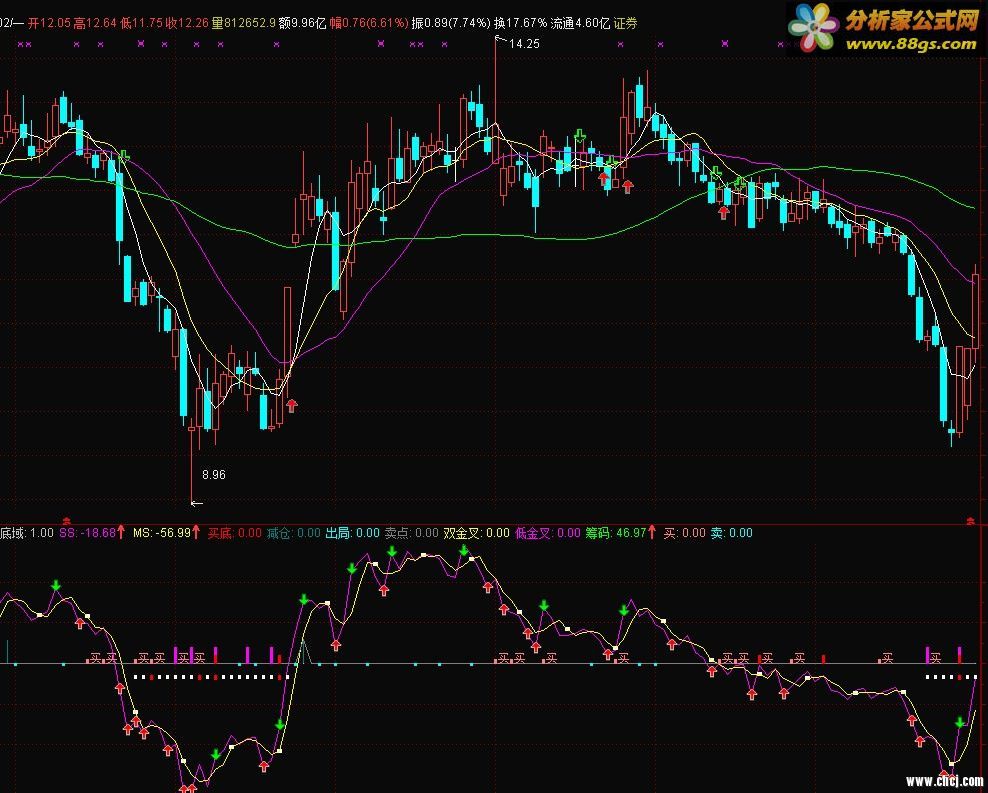Click the 双金叉: 0.00 indicator label

pyautogui.click(x=476, y=533)
